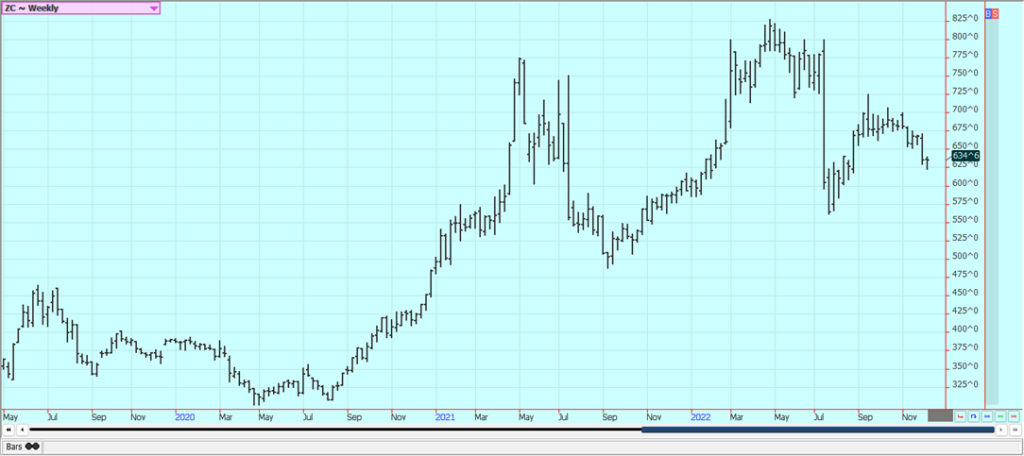
Task: Click the 825^0 price axis label
Action: pyautogui.click(x=965, y=18)
